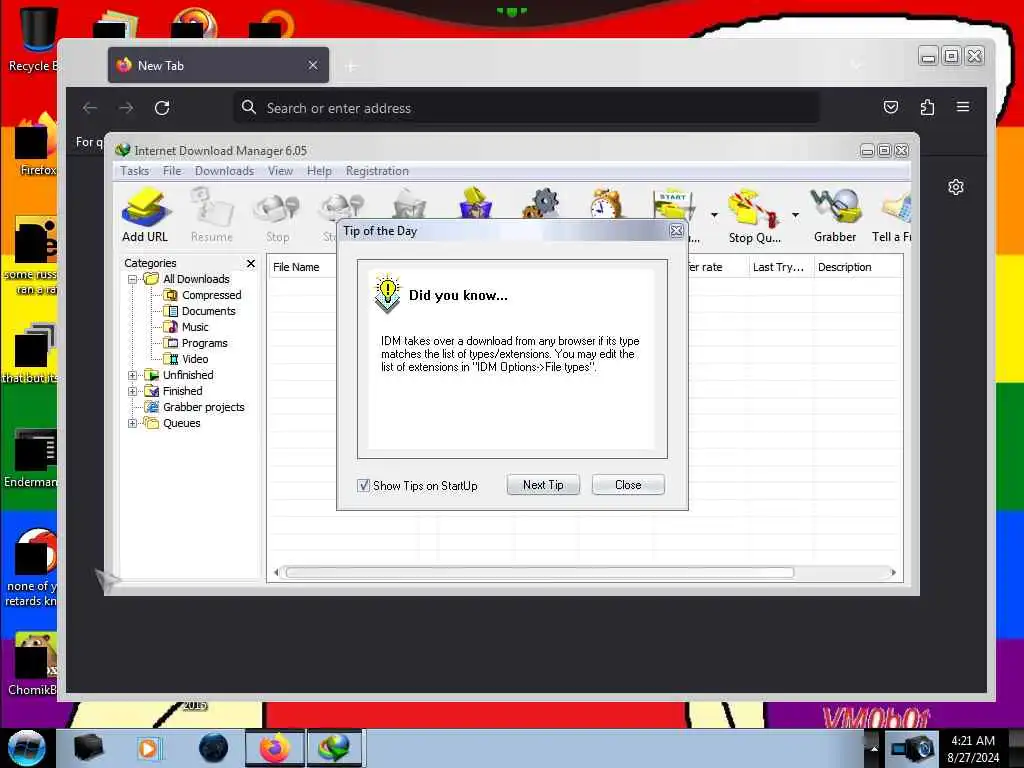Open the Firefox desktop shortcut
Viewport: 1024px width, 768px height.
click(x=37, y=145)
